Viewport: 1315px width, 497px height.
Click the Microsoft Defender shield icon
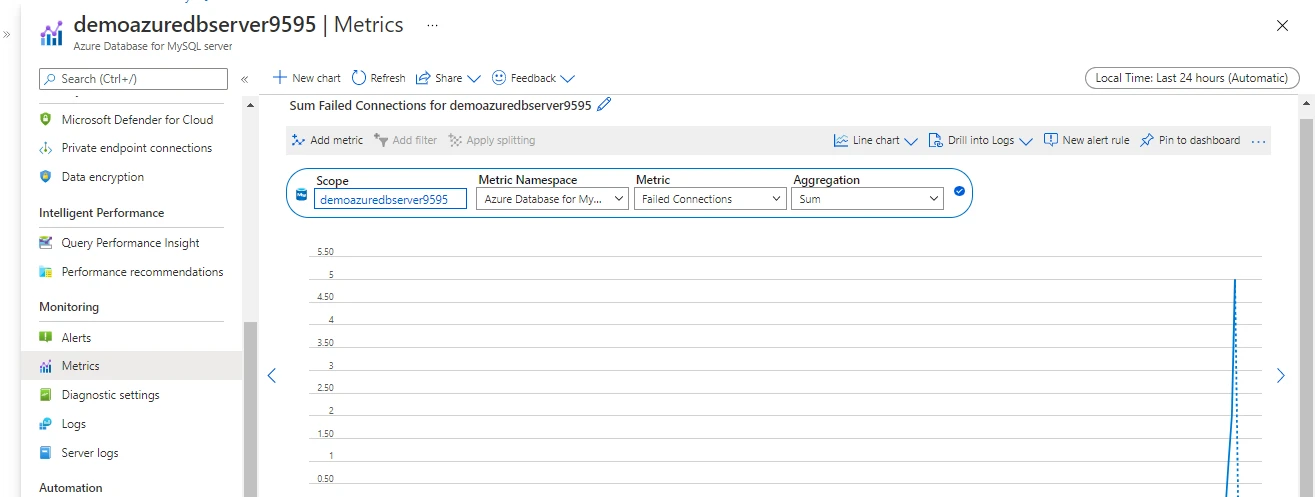(x=45, y=119)
